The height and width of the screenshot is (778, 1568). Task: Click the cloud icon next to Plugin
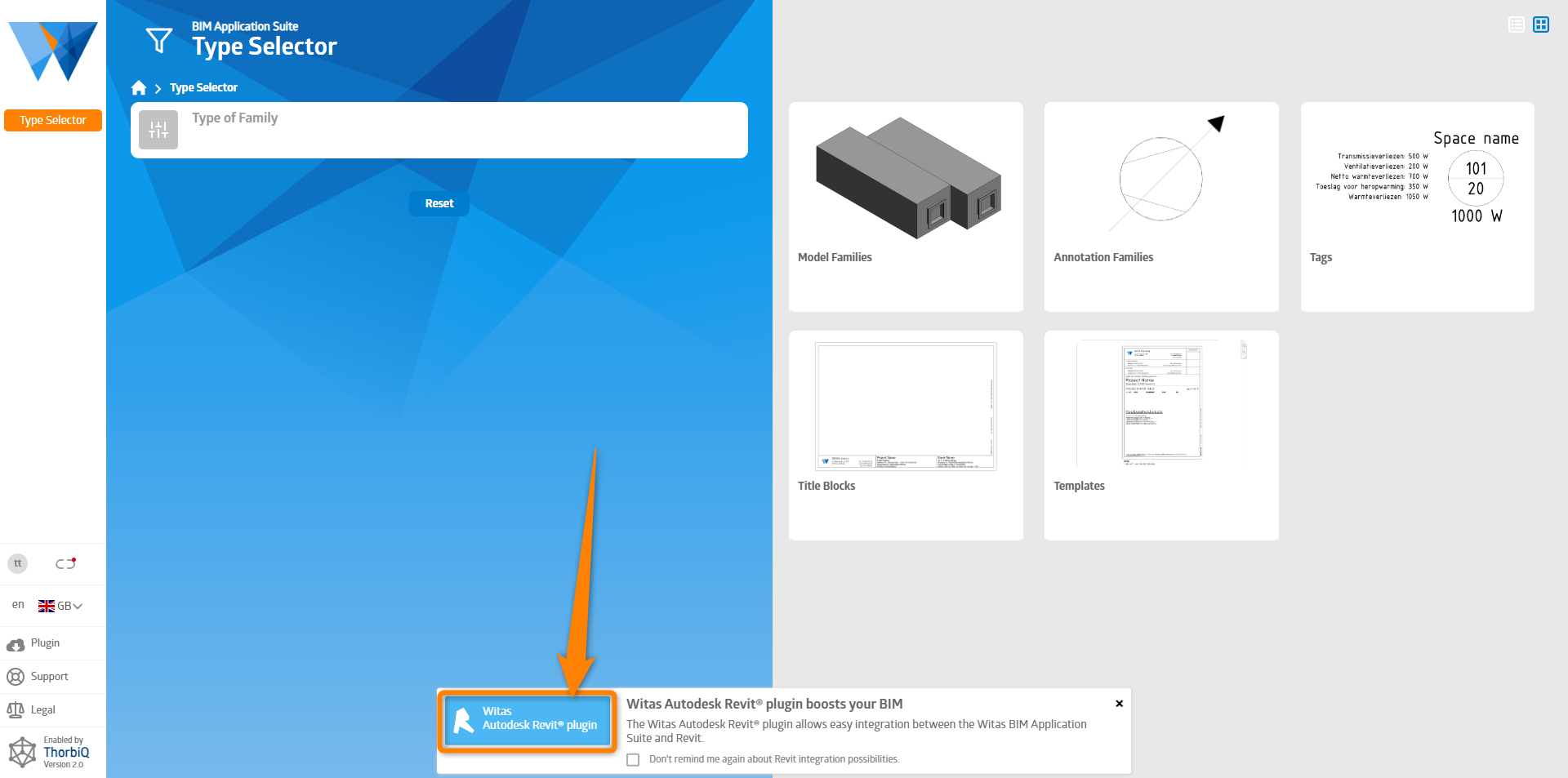tap(16, 645)
